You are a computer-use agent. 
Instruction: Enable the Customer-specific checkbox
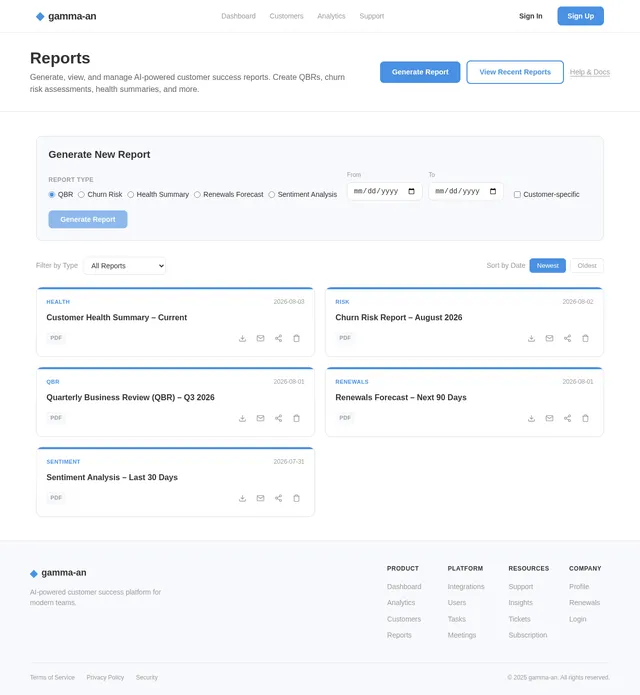click(517, 195)
